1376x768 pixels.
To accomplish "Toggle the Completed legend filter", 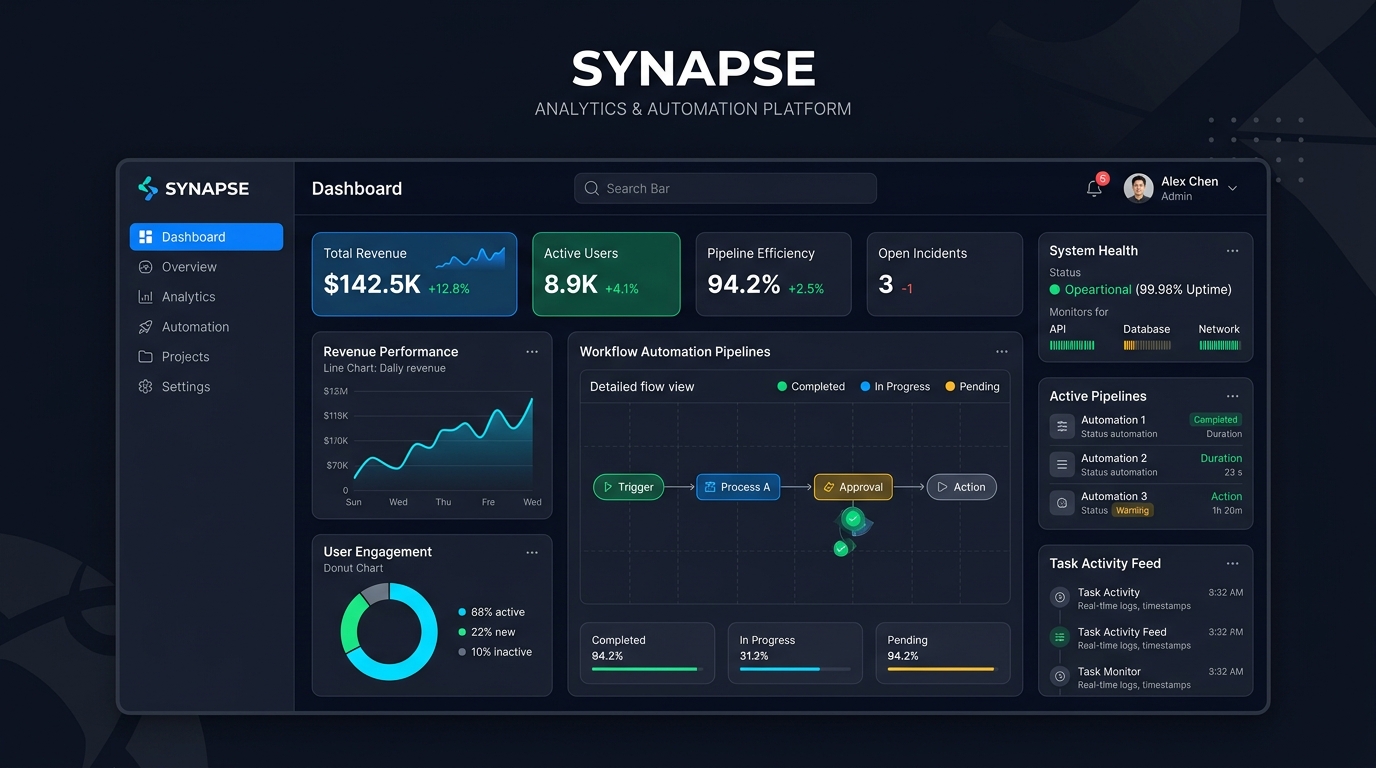I will tap(811, 387).
